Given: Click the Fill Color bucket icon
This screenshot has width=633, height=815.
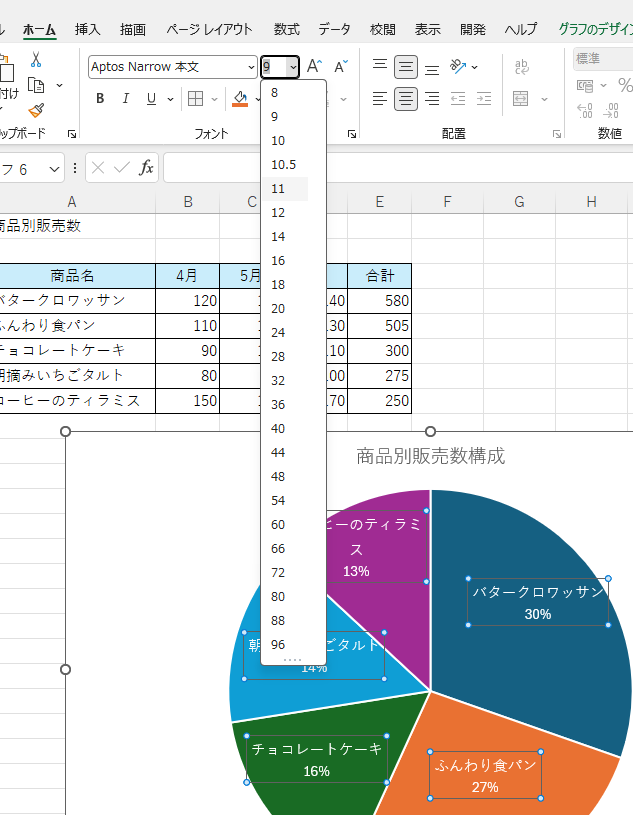Looking at the screenshot, I should 240,98.
